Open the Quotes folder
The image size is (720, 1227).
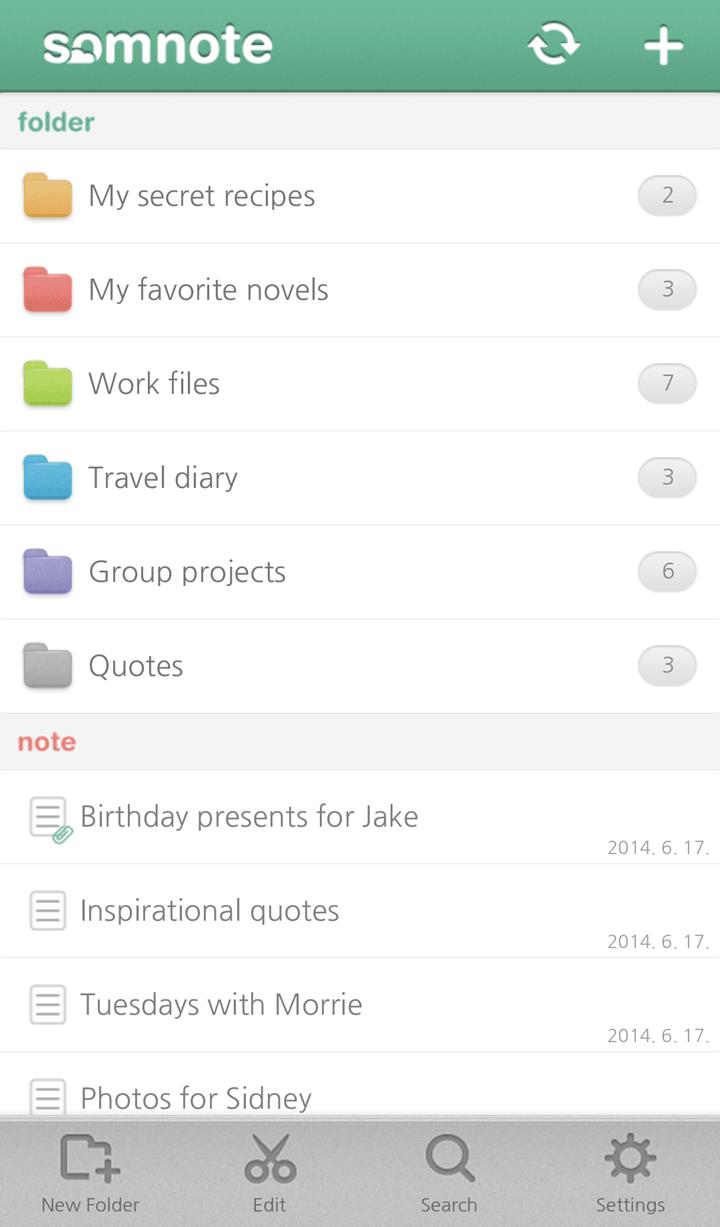[136, 666]
